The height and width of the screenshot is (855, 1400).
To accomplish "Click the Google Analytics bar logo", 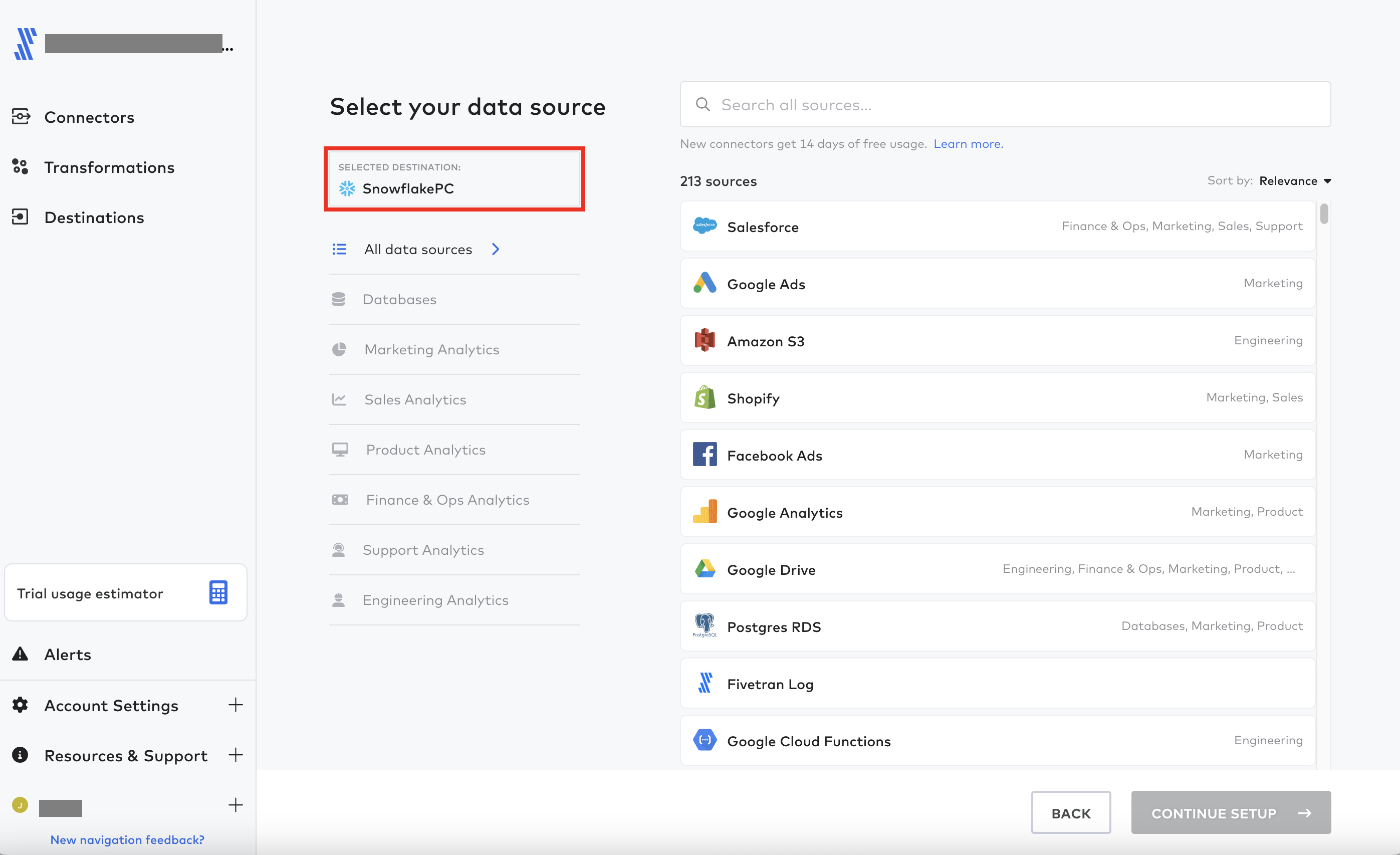I will click(x=705, y=511).
